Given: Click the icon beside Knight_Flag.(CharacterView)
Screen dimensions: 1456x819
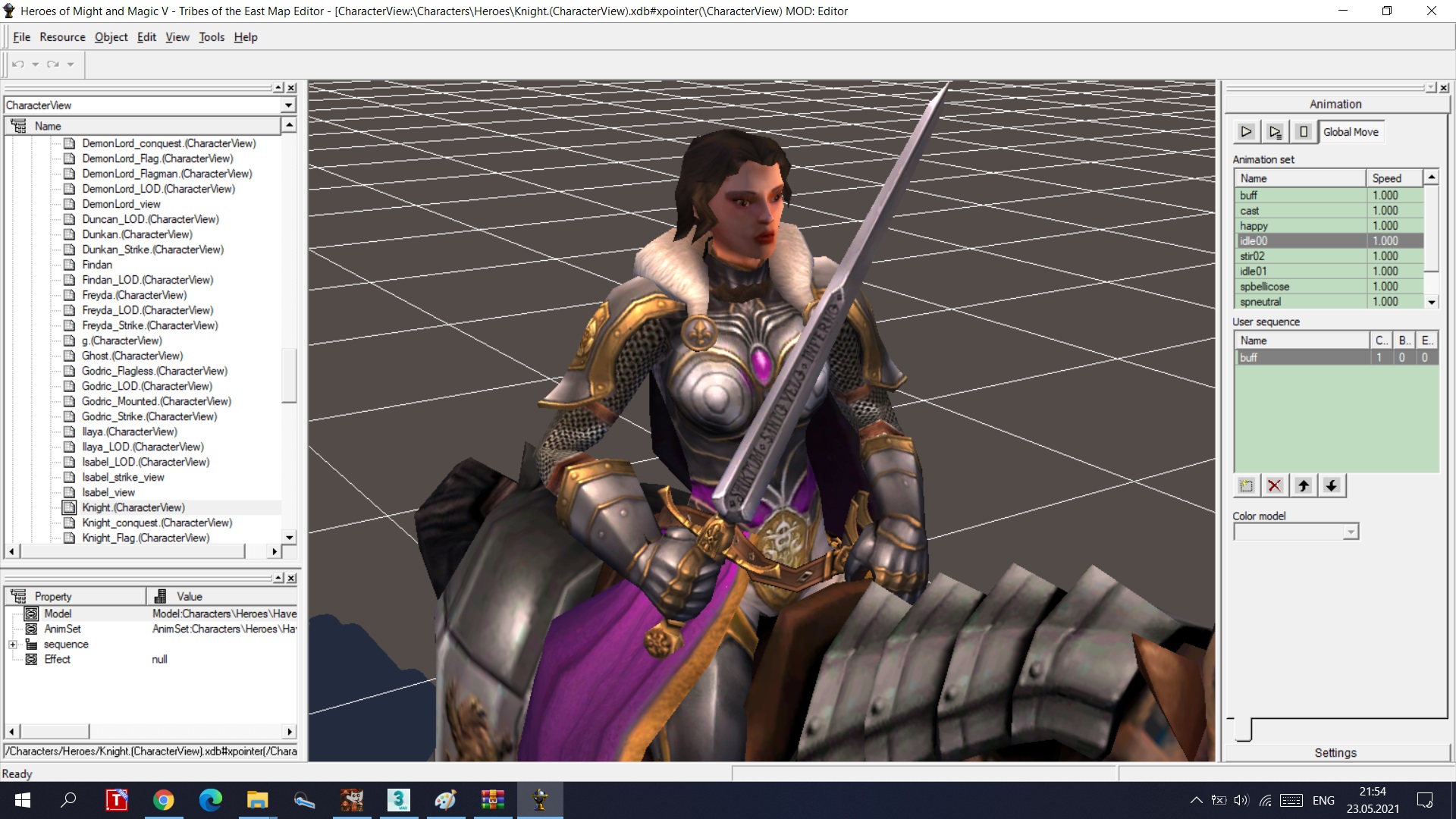Looking at the screenshot, I should (x=69, y=538).
